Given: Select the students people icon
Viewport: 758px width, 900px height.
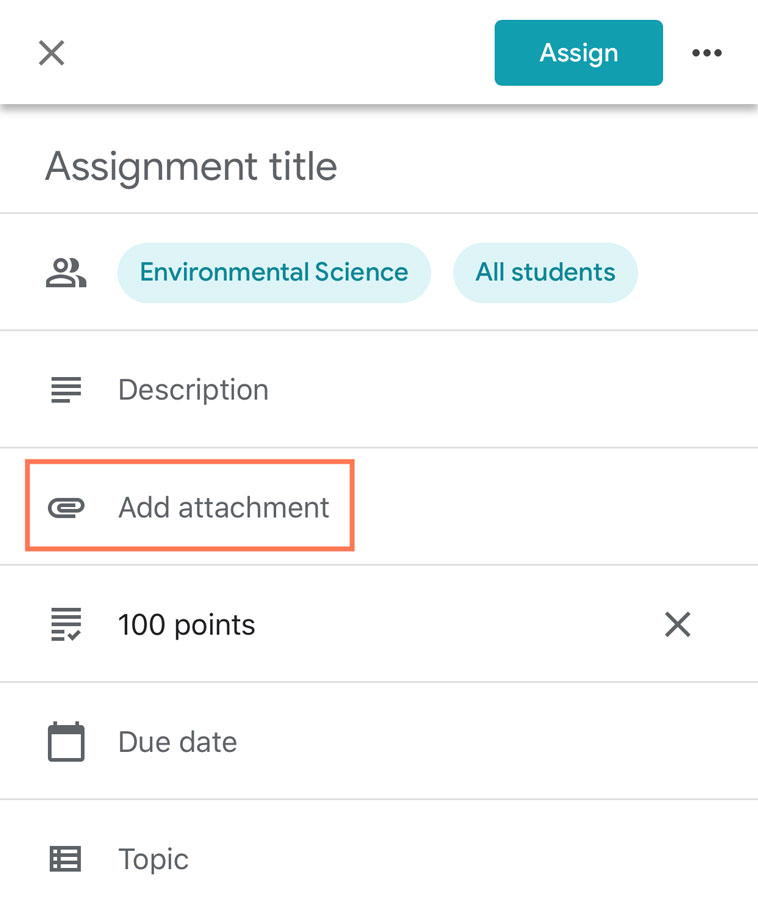Looking at the screenshot, I should pyautogui.click(x=64, y=272).
